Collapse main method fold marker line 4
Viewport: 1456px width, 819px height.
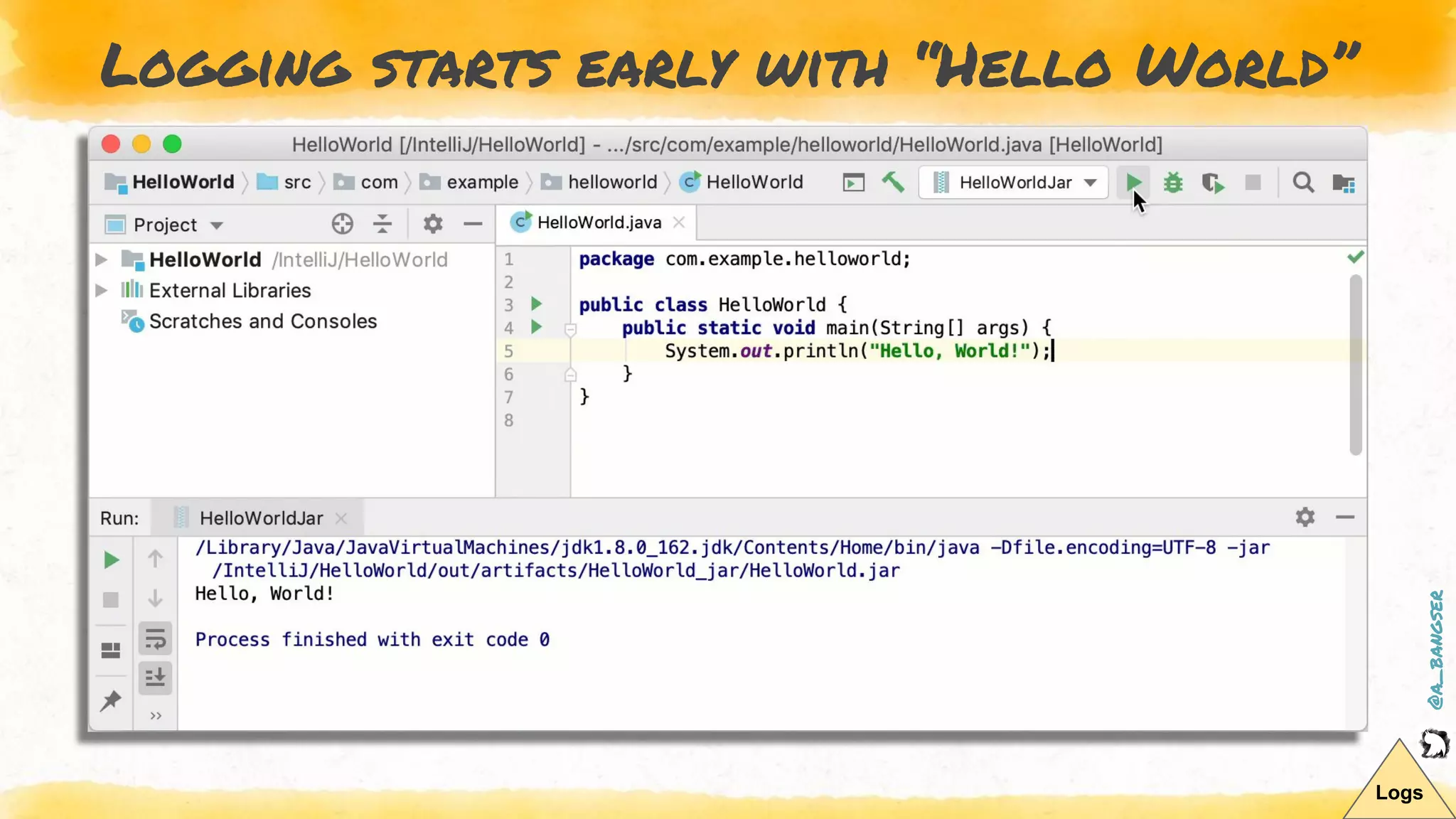click(x=570, y=329)
